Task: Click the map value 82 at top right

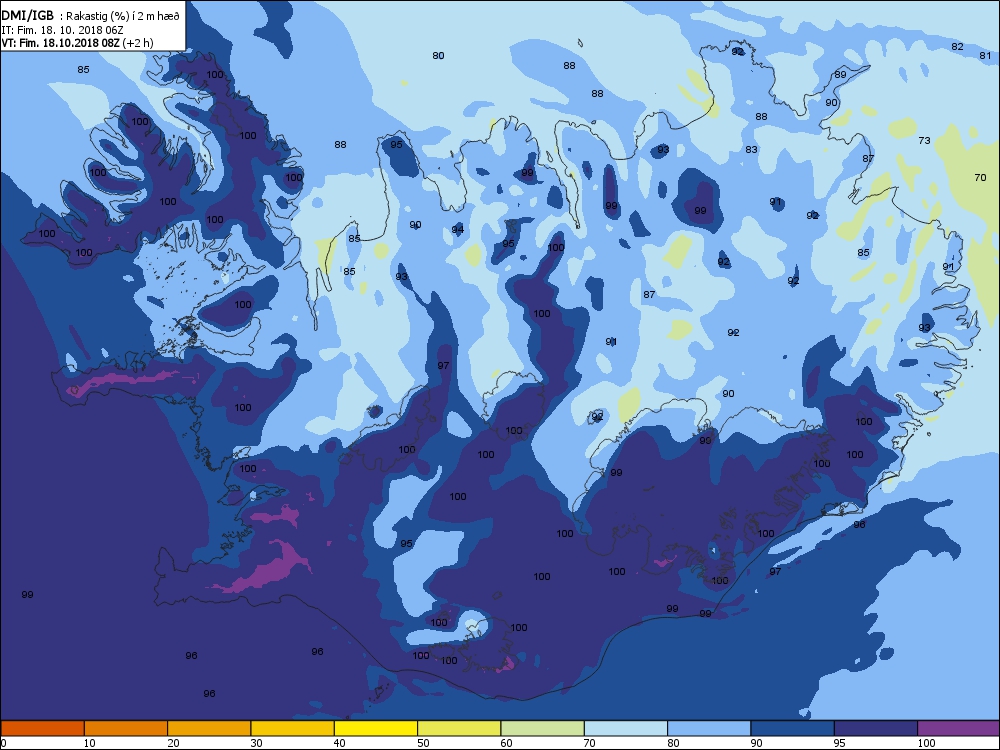Action: tap(957, 47)
